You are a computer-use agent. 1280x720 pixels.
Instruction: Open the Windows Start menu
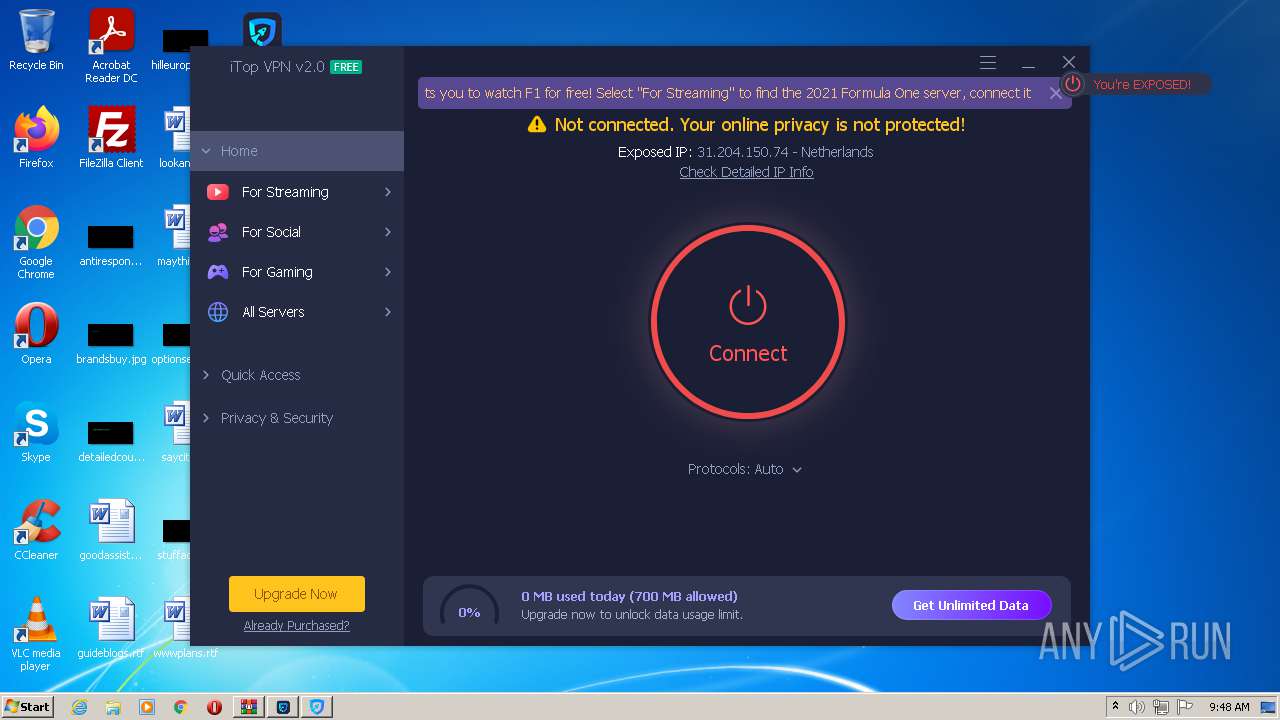pos(27,707)
